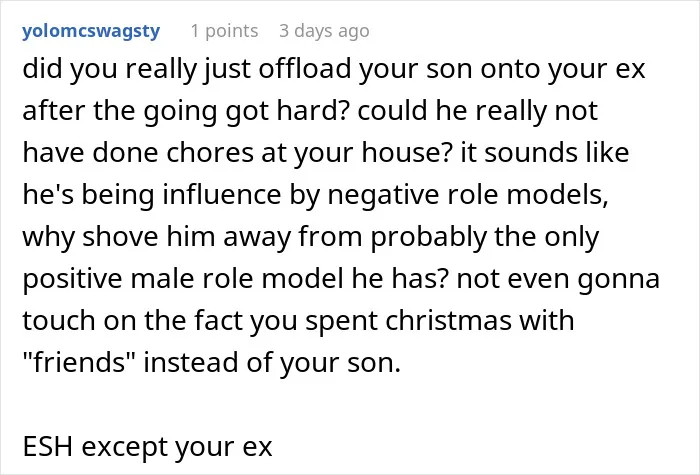Click the phrase "instead of your son."

point(272,362)
